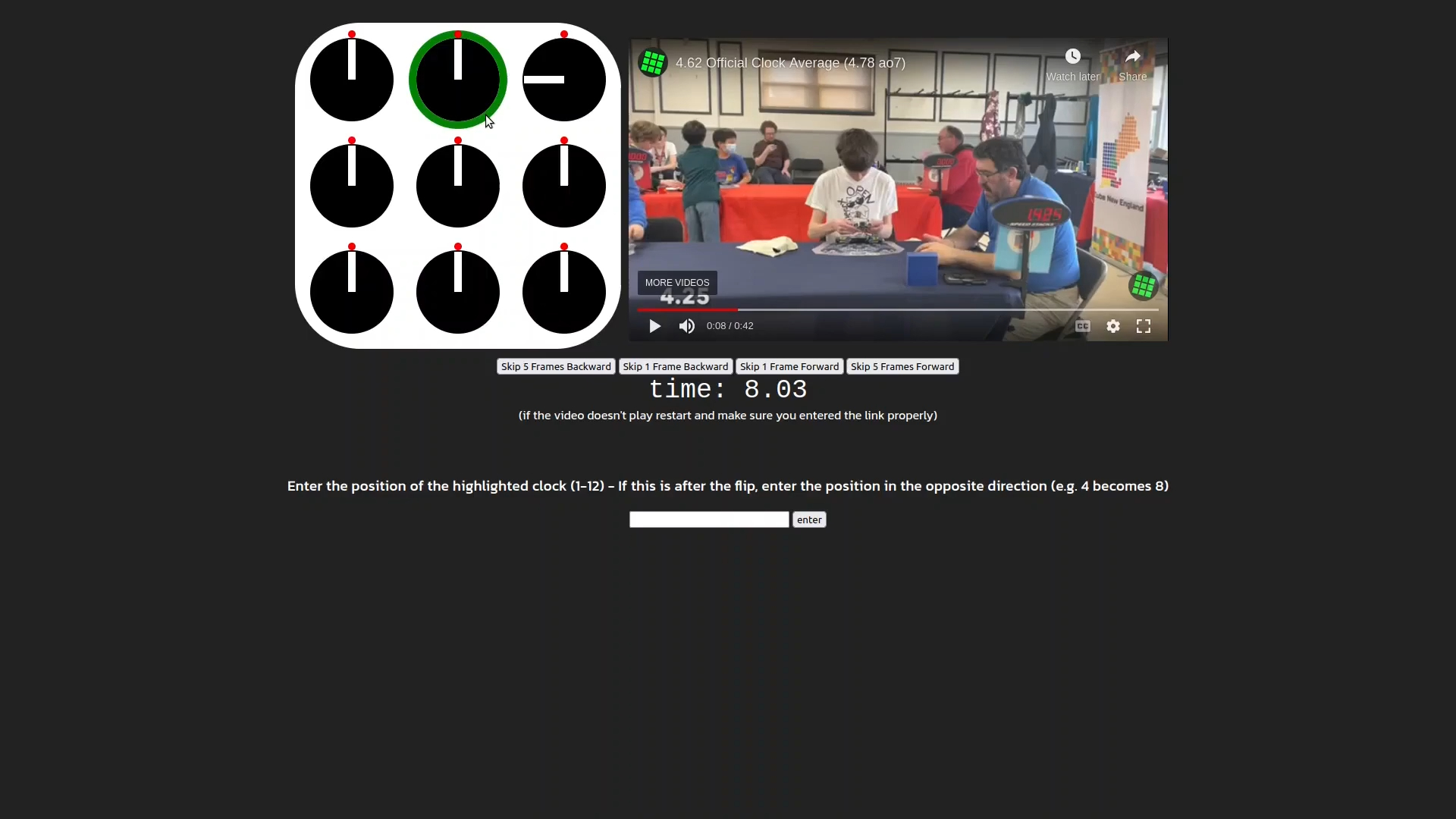Toggle mute on the video player
This screenshot has height=819, width=1456.
click(x=688, y=326)
